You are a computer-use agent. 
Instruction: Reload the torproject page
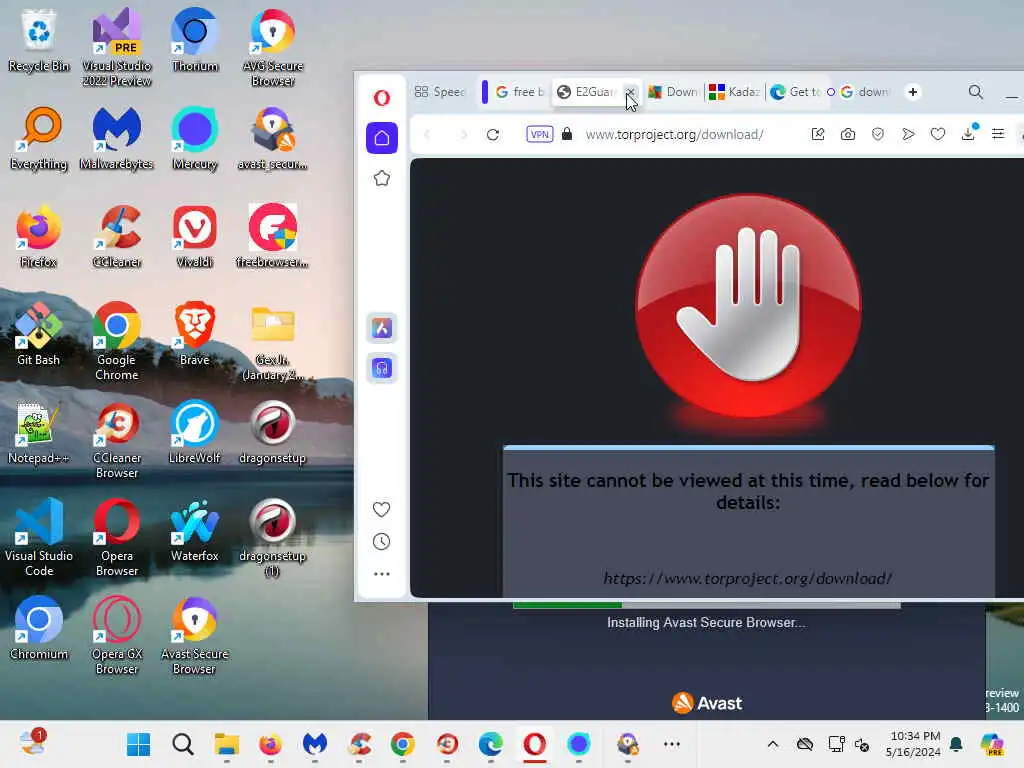point(493,135)
